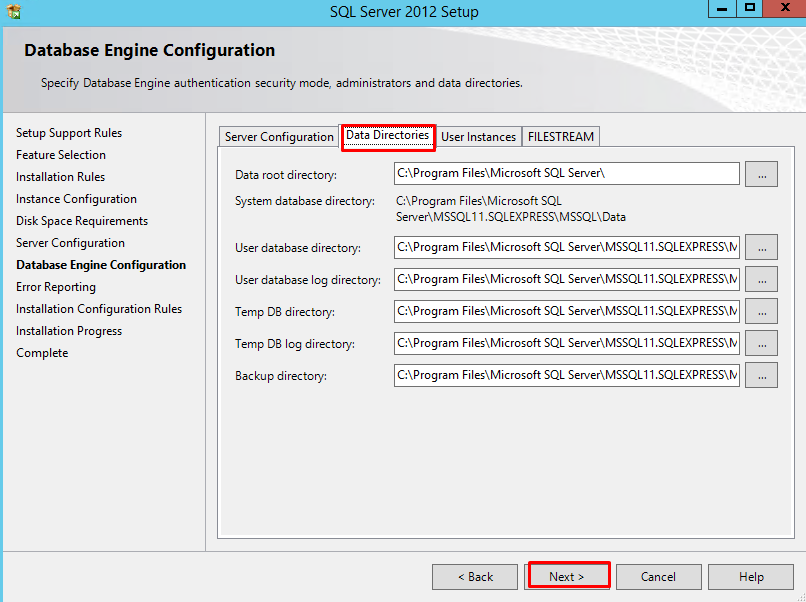
Task: Click the System database directory path text
Action: point(510,209)
